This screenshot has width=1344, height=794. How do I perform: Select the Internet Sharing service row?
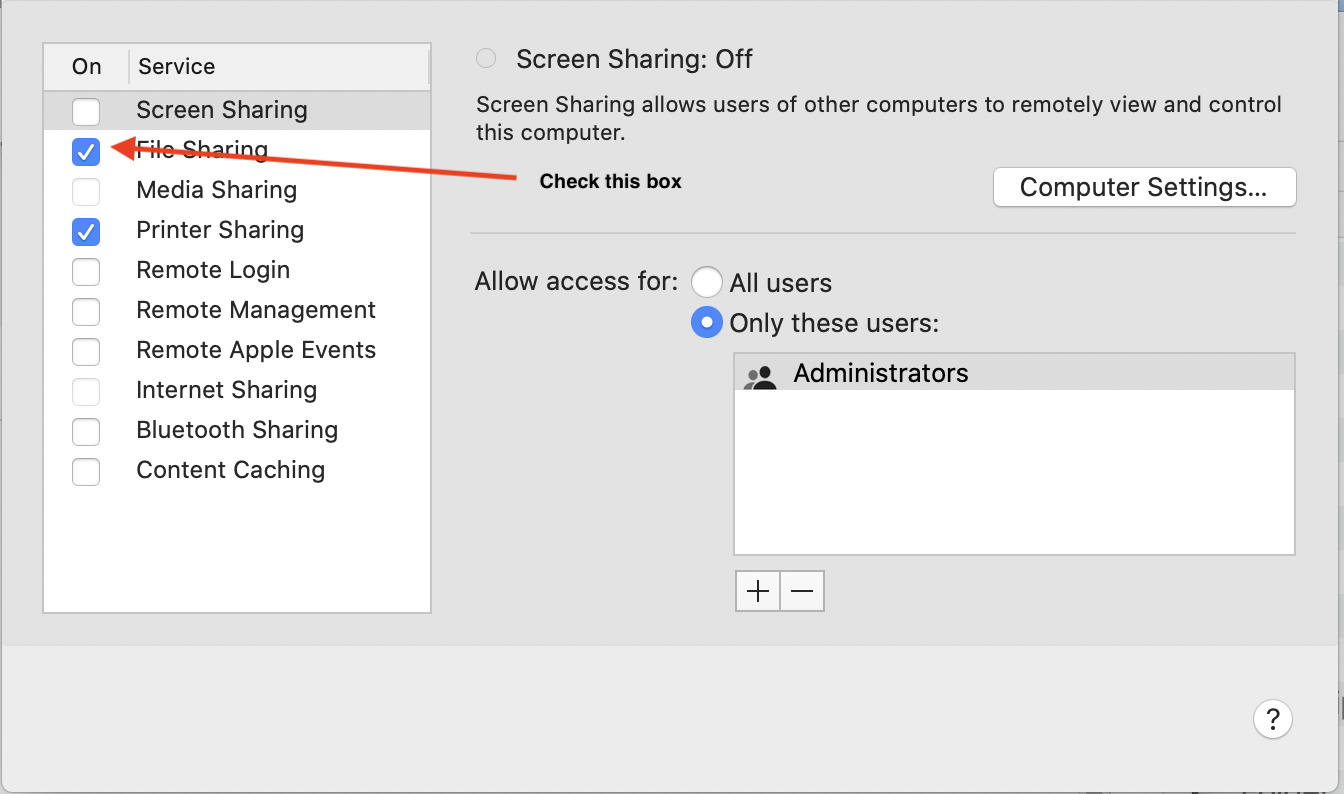point(237,390)
